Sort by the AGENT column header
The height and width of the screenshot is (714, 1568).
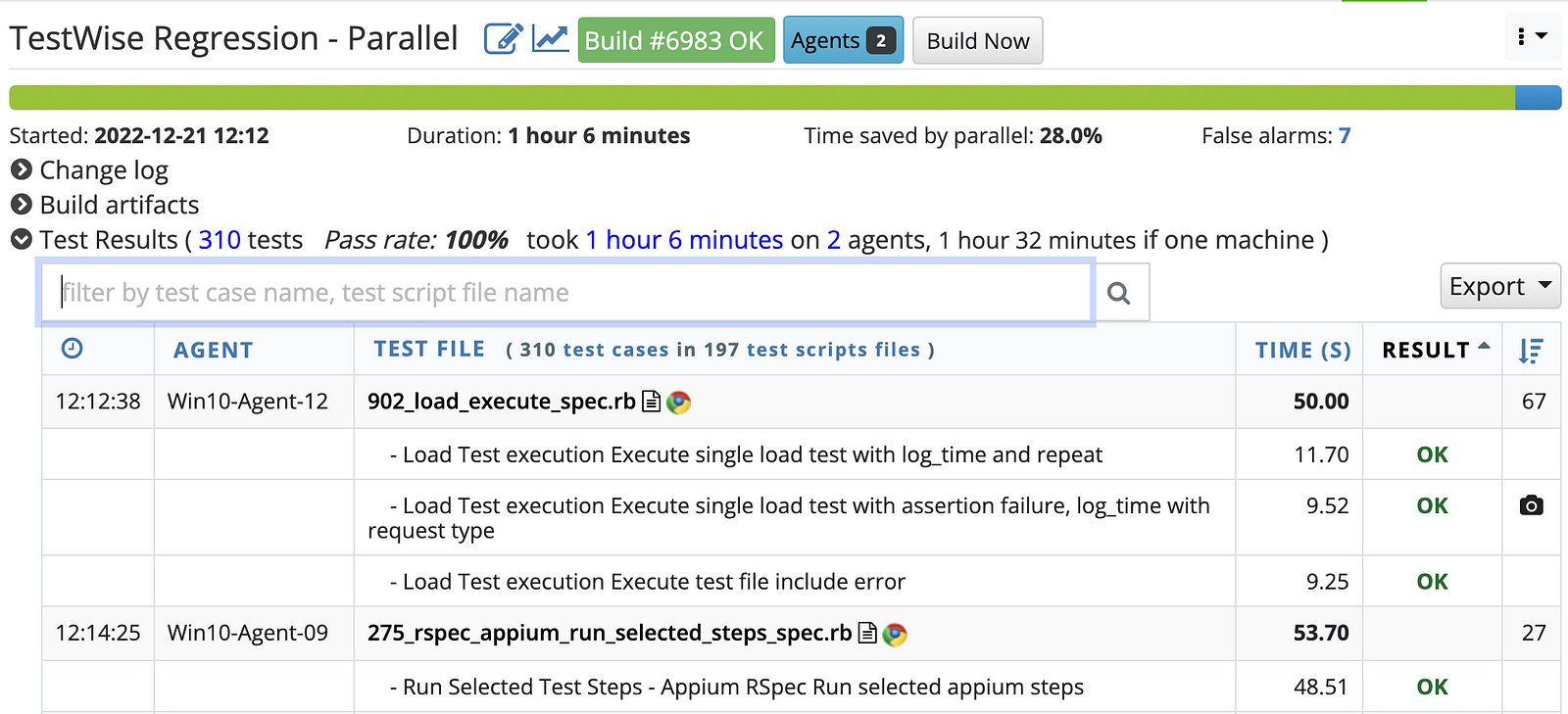(x=214, y=350)
